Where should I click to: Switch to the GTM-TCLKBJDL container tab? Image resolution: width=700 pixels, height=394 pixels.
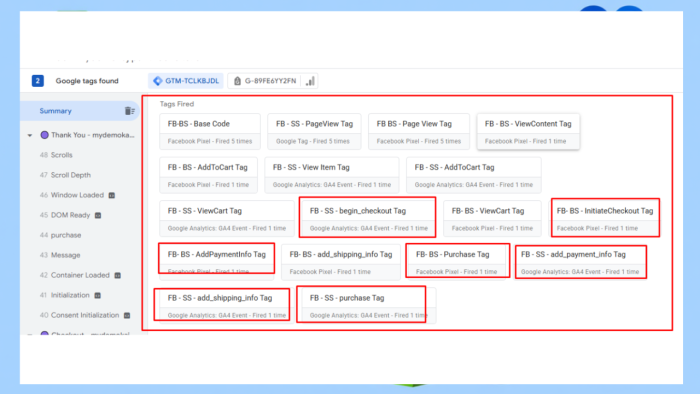click(x=186, y=81)
